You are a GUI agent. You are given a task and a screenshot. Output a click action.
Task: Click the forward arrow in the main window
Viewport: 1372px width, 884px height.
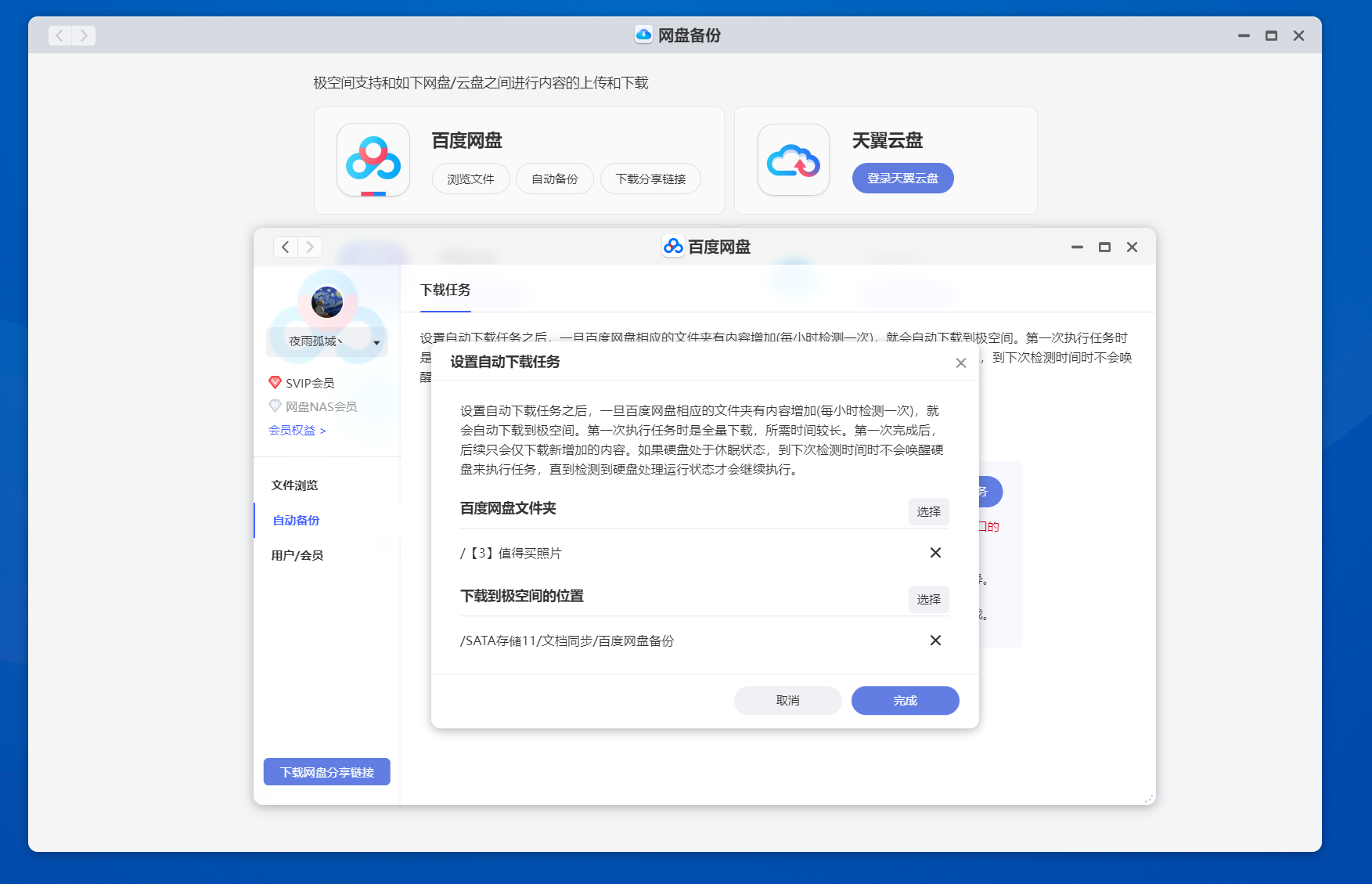85,35
